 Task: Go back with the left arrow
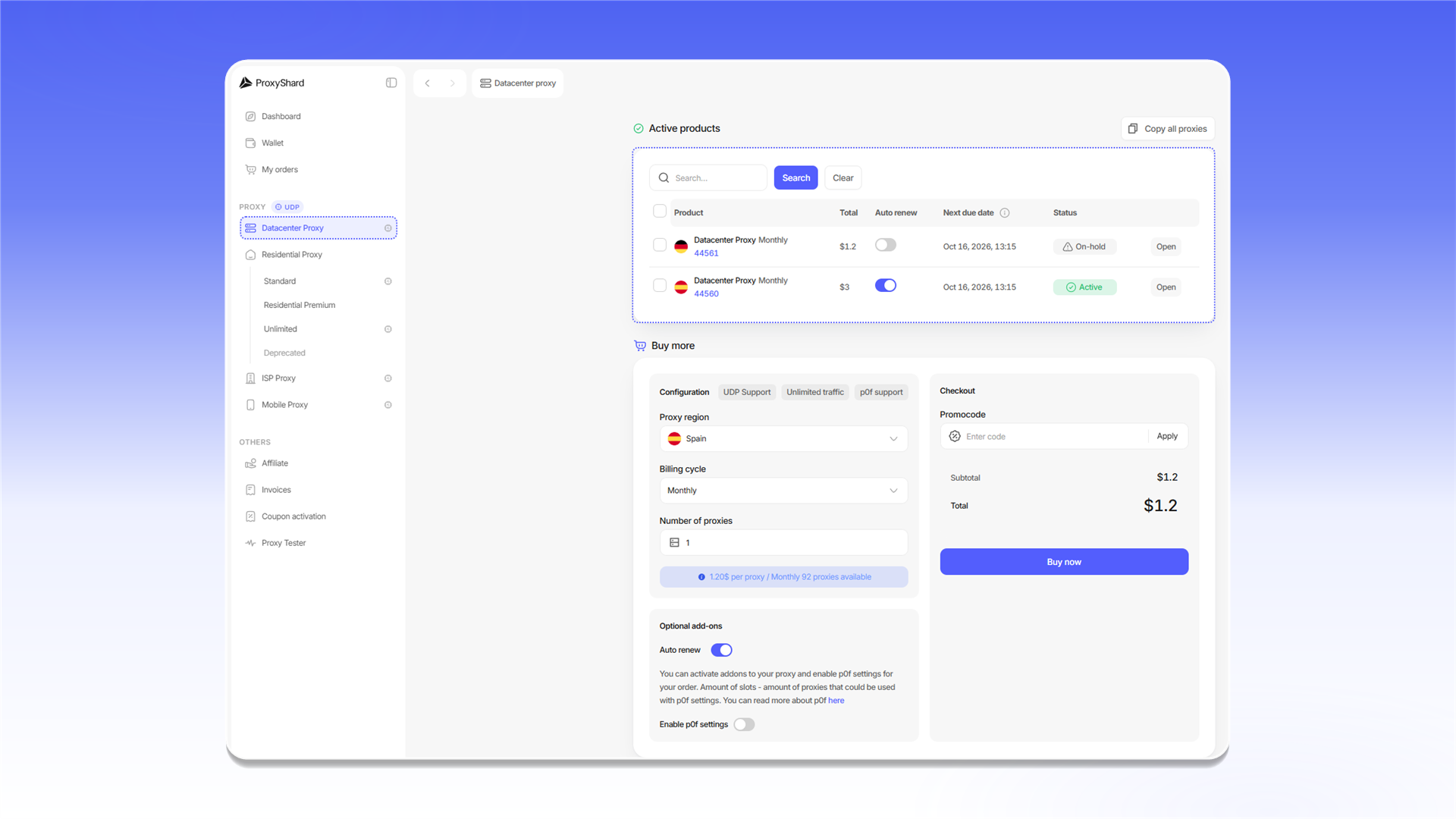(x=428, y=83)
